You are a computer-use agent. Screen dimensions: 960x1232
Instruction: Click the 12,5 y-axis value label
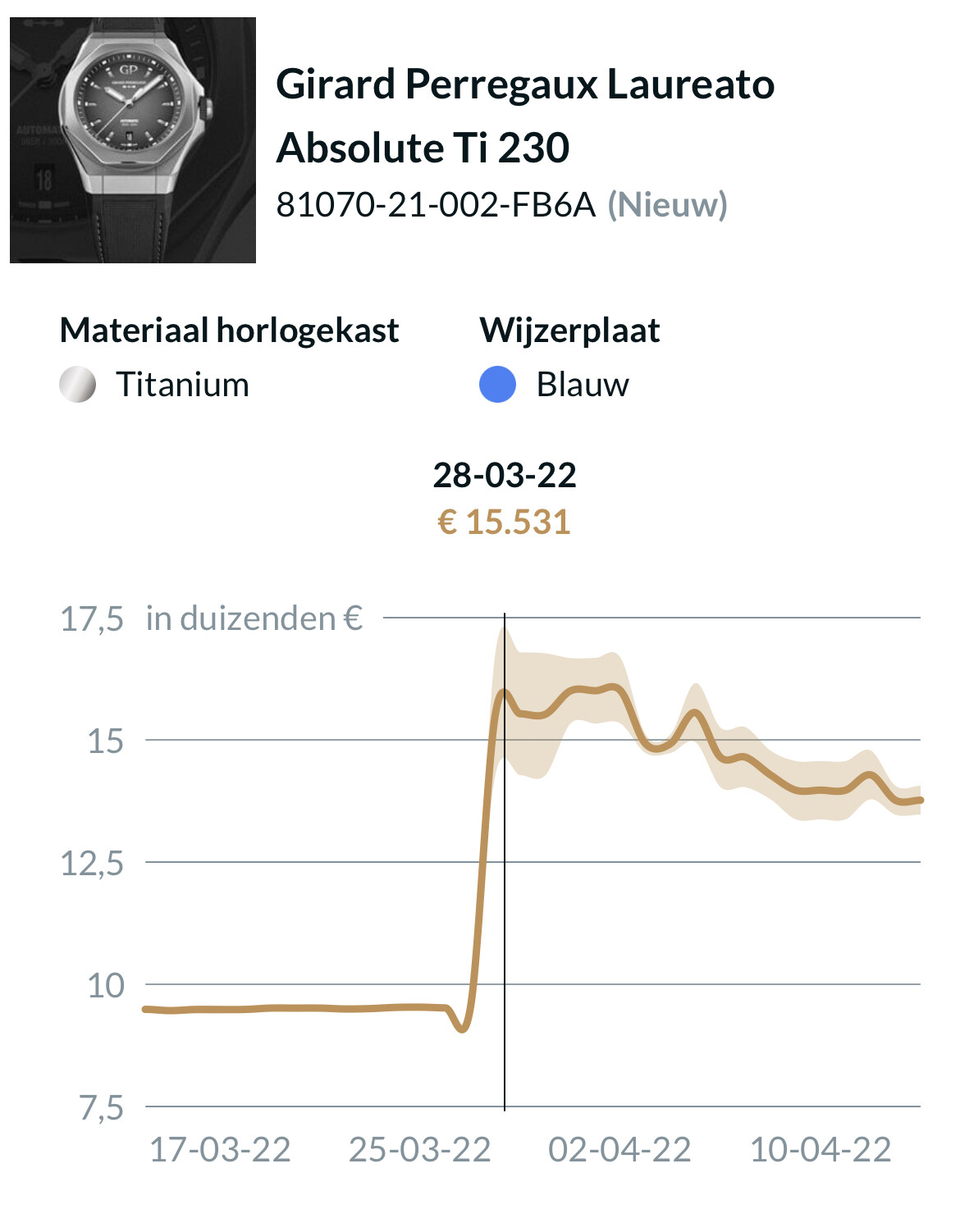[92, 863]
